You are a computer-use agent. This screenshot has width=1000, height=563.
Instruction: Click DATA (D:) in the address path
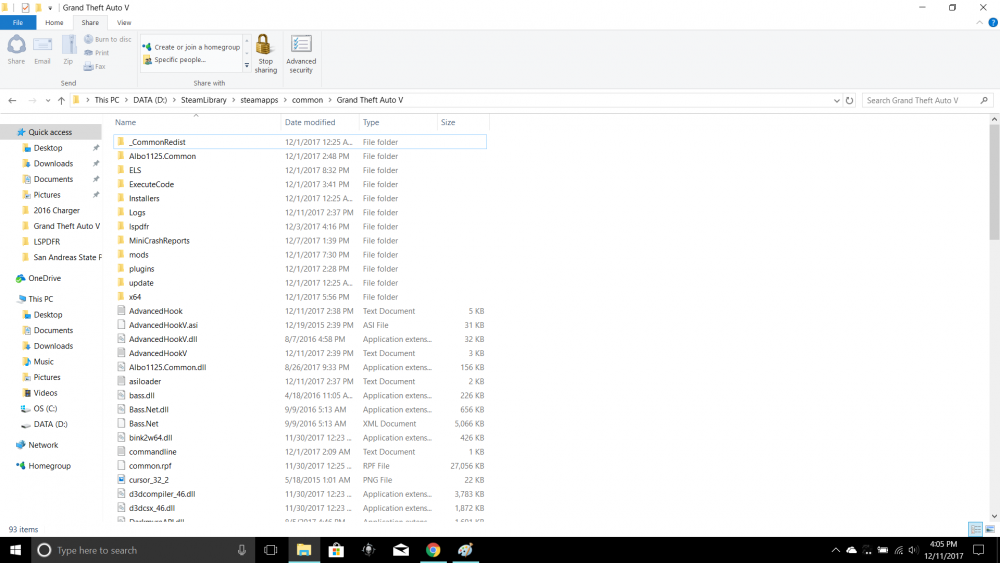[150, 100]
